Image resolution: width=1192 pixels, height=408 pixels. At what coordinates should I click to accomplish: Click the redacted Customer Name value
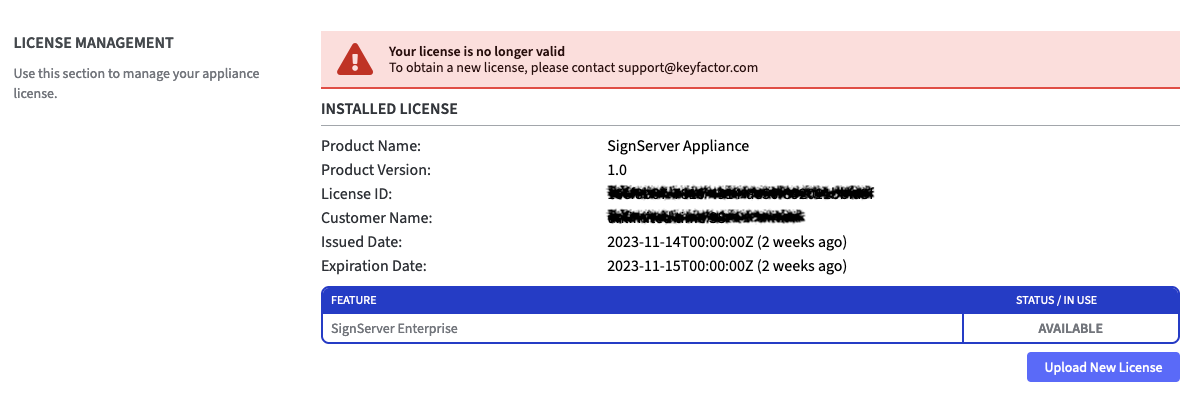[706, 217]
